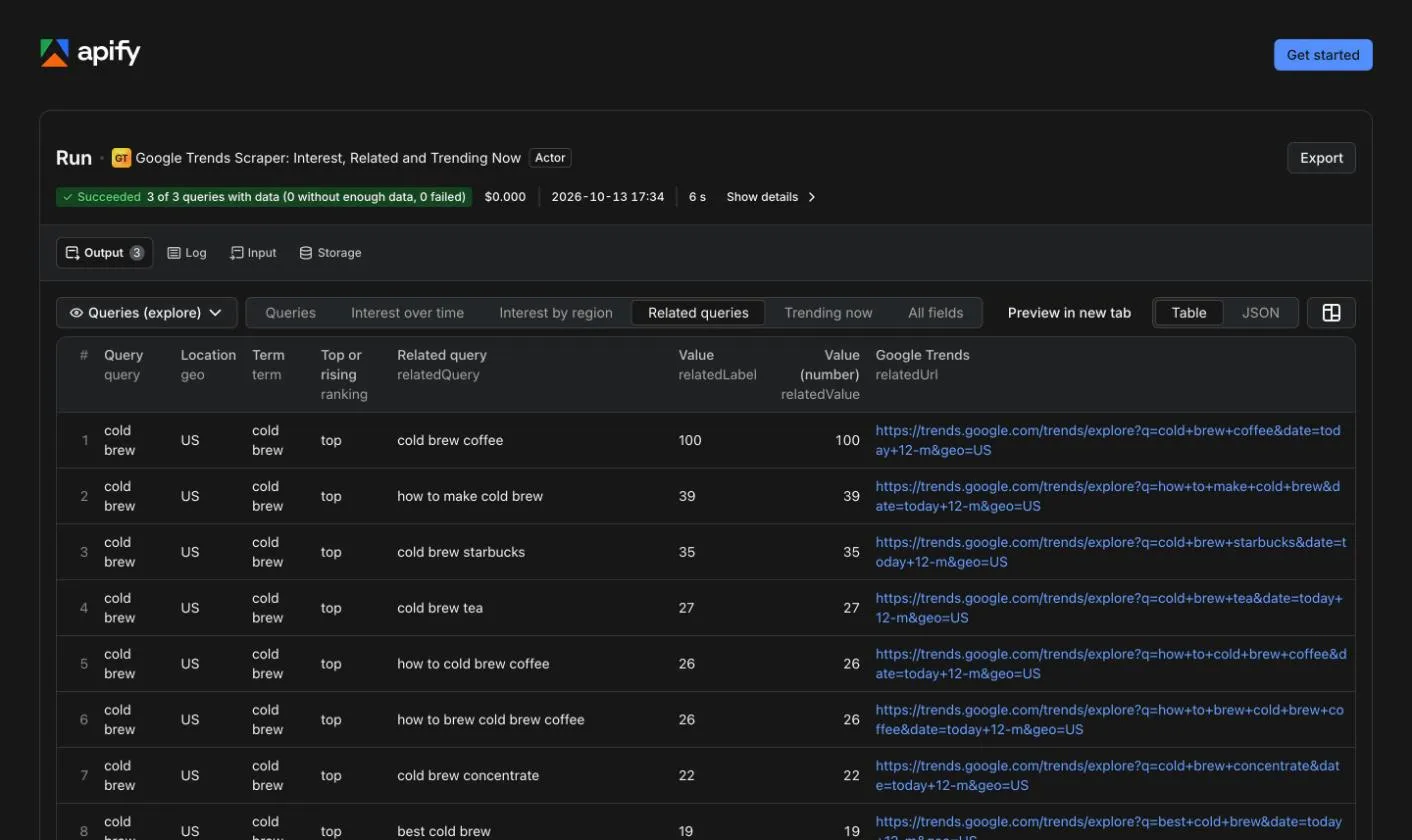
Task: Click the GT actor icon
Action: click(x=121, y=158)
